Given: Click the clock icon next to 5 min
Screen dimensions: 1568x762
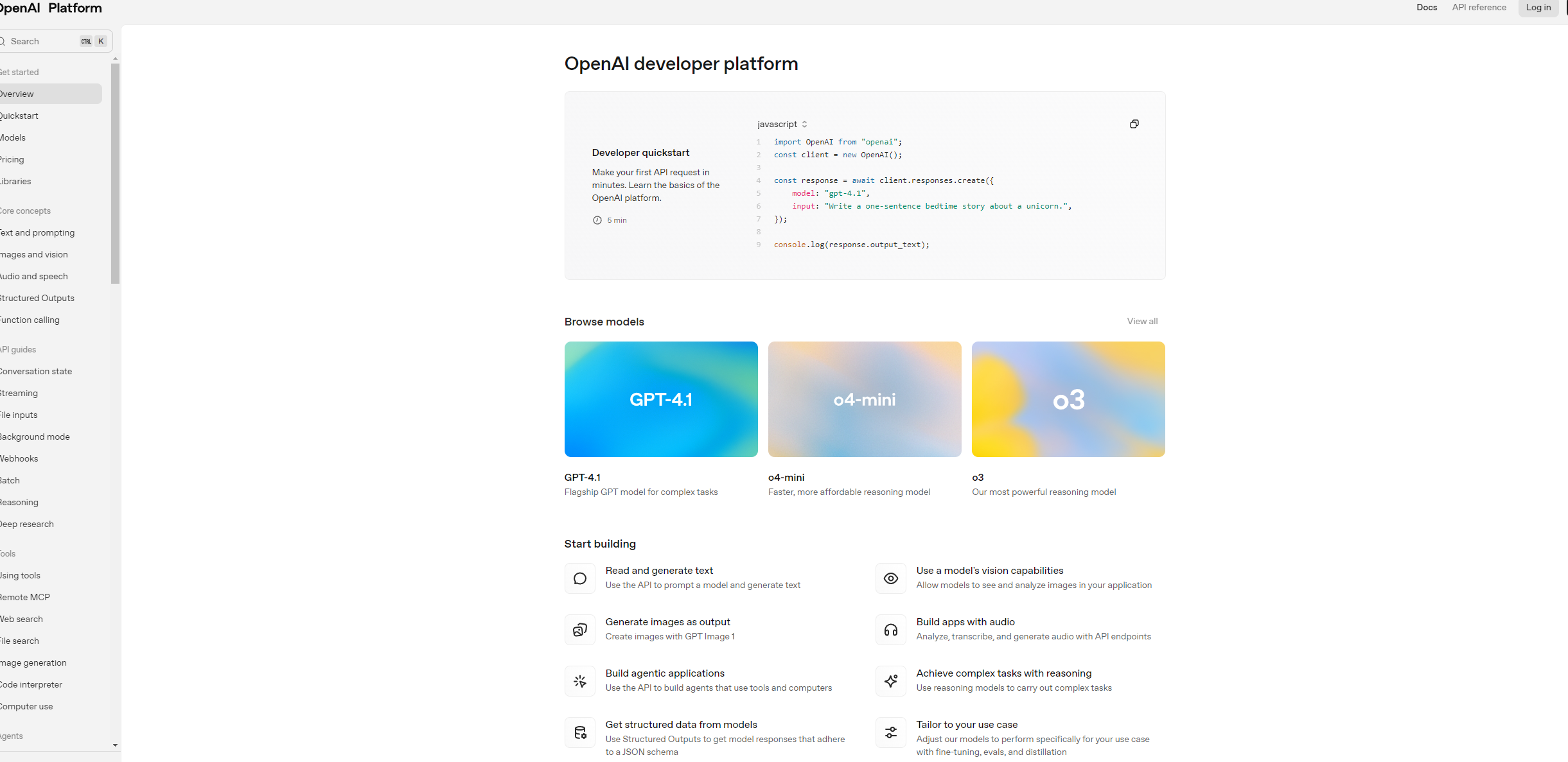Looking at the screenshot, I should (x=597, y=220).
